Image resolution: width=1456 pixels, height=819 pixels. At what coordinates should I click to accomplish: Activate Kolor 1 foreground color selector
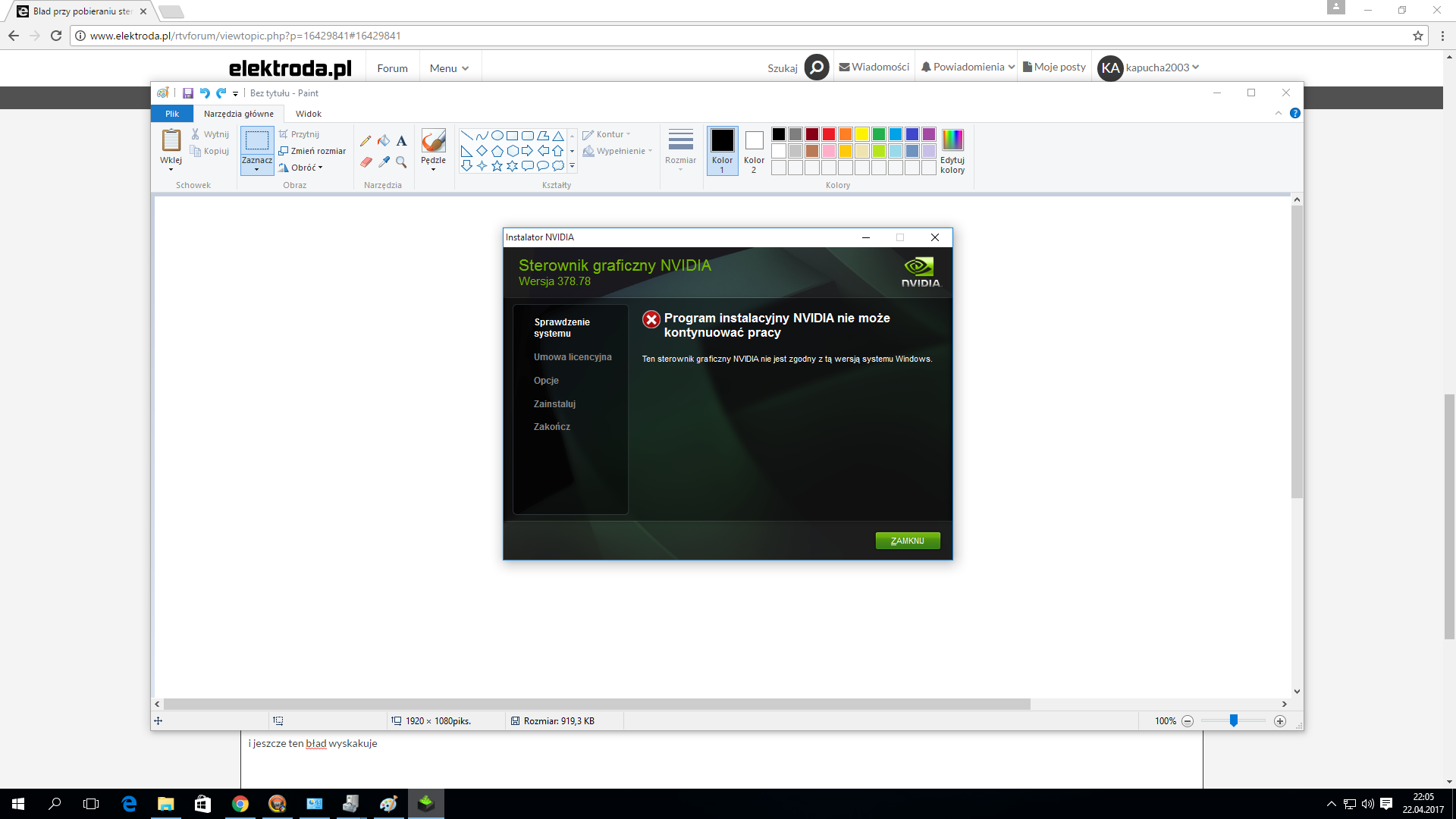click(x=723, y=150)
